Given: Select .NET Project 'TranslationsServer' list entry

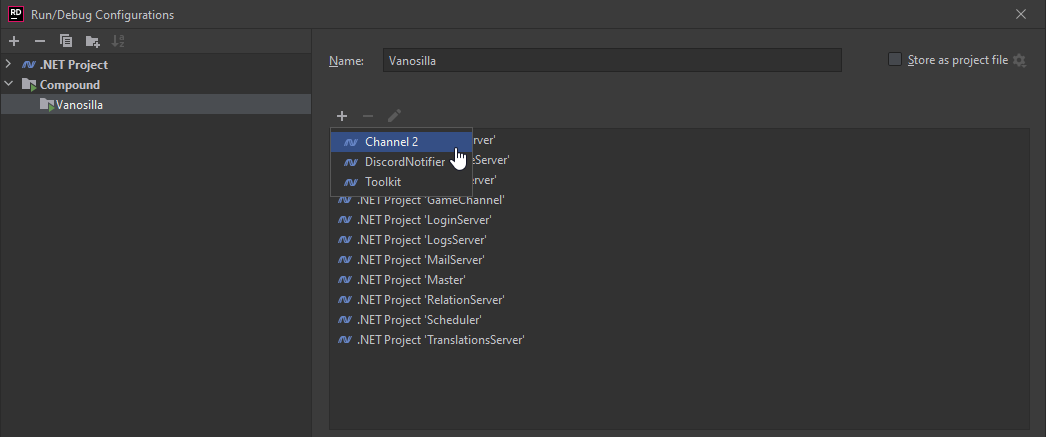Looking at the screenshot, I should (x=440, y=340).
